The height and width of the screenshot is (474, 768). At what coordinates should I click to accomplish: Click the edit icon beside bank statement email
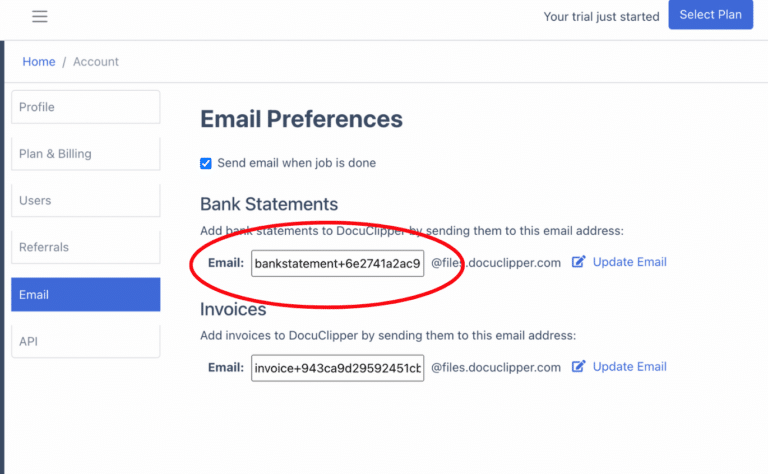579,262
